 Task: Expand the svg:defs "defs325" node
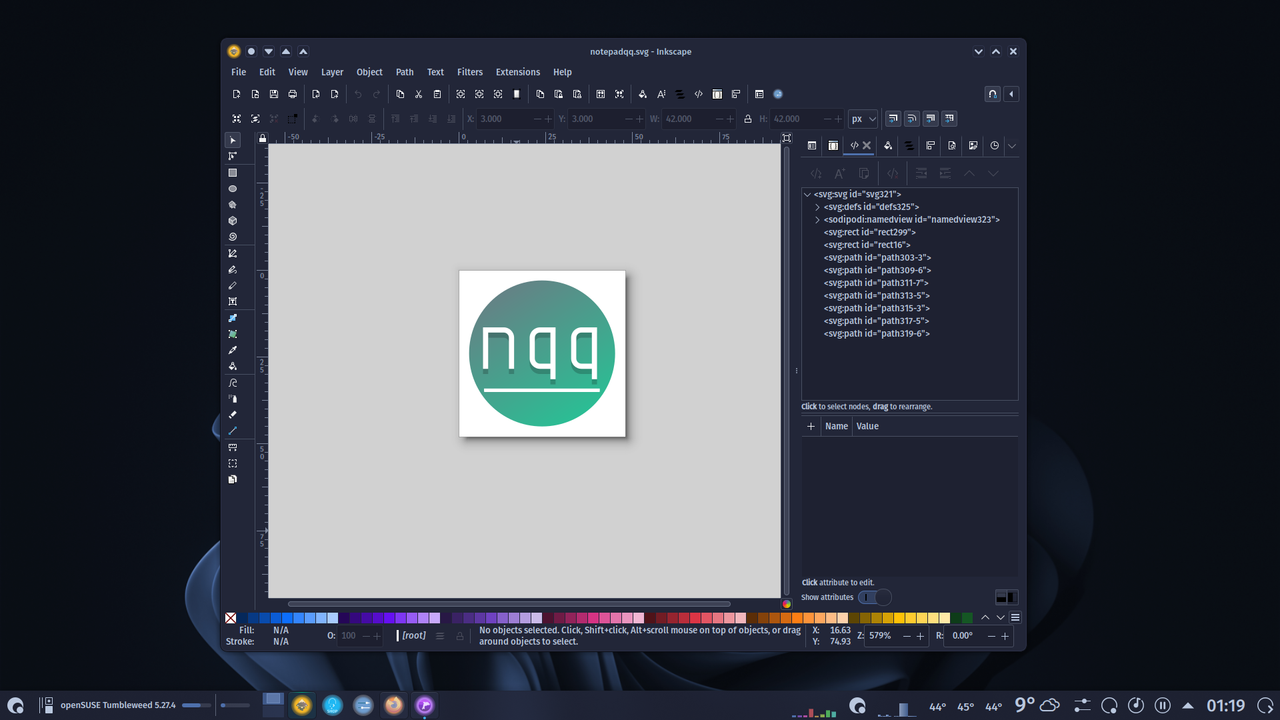pos(817,207)
